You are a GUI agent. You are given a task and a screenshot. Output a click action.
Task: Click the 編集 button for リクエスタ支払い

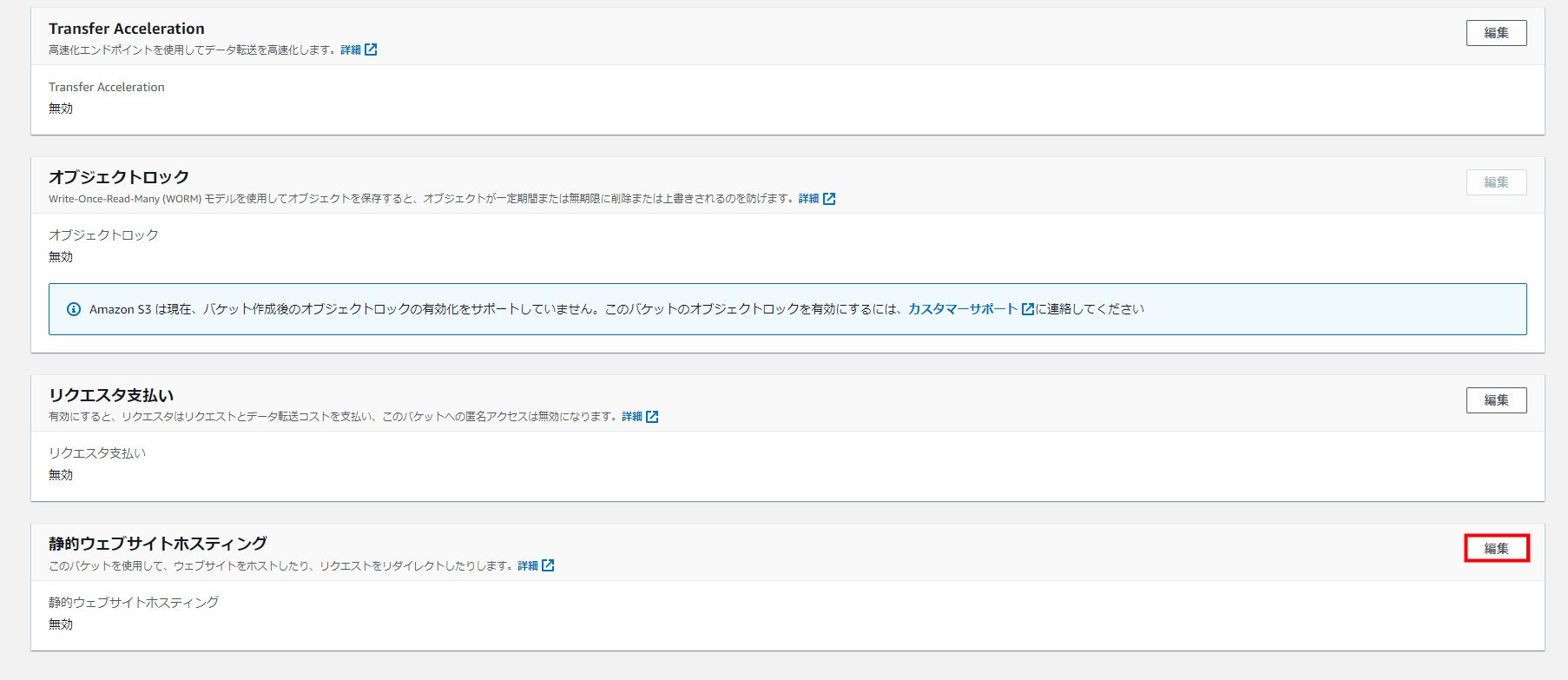click(x=1496, y=400)
